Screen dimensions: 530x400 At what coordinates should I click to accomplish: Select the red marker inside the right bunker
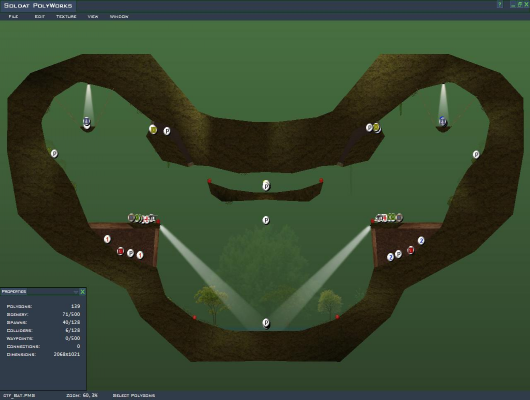[x=411, y=250]
